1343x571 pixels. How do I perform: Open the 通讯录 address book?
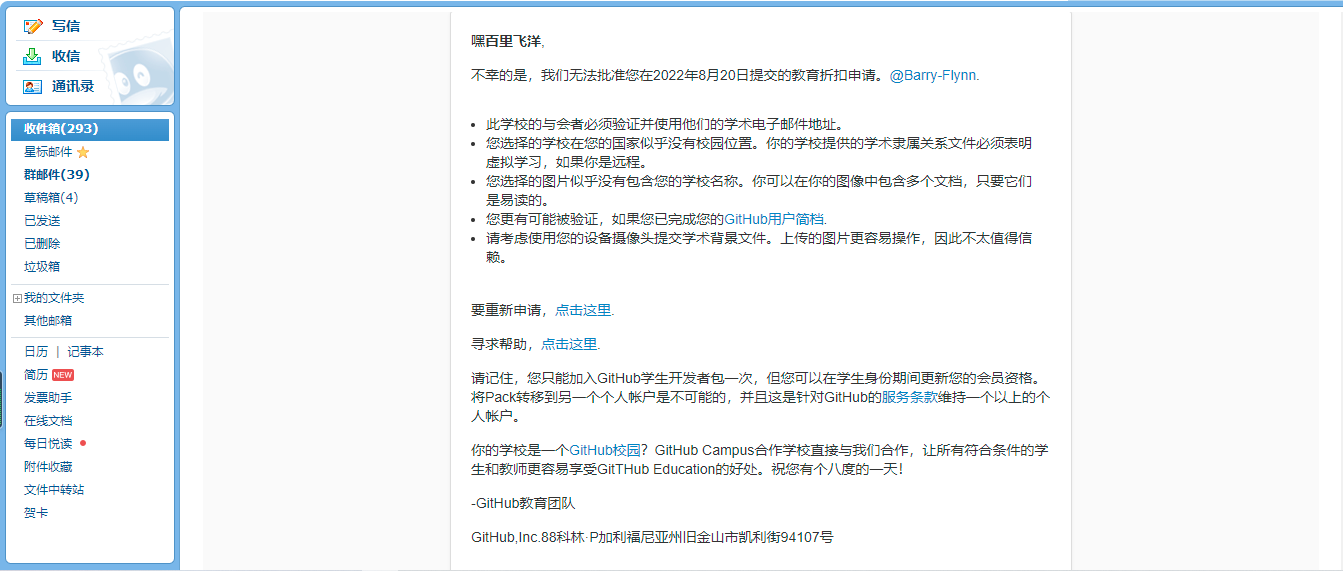[x=73, y=86]
